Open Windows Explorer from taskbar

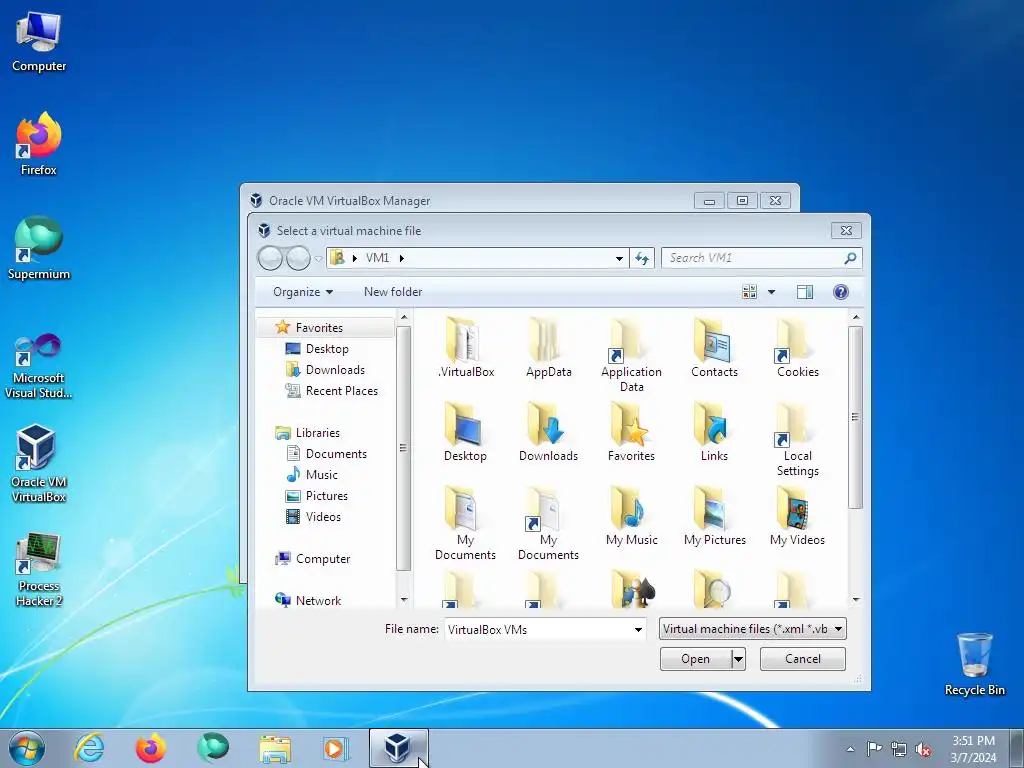tap(275, 748)
